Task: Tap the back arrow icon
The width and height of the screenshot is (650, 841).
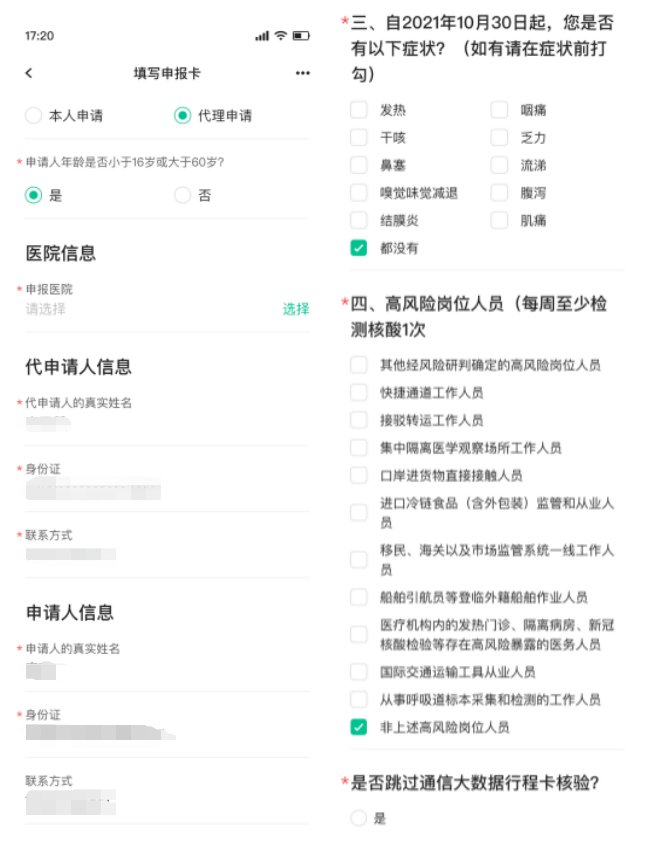Action: (x=29, y=73)
